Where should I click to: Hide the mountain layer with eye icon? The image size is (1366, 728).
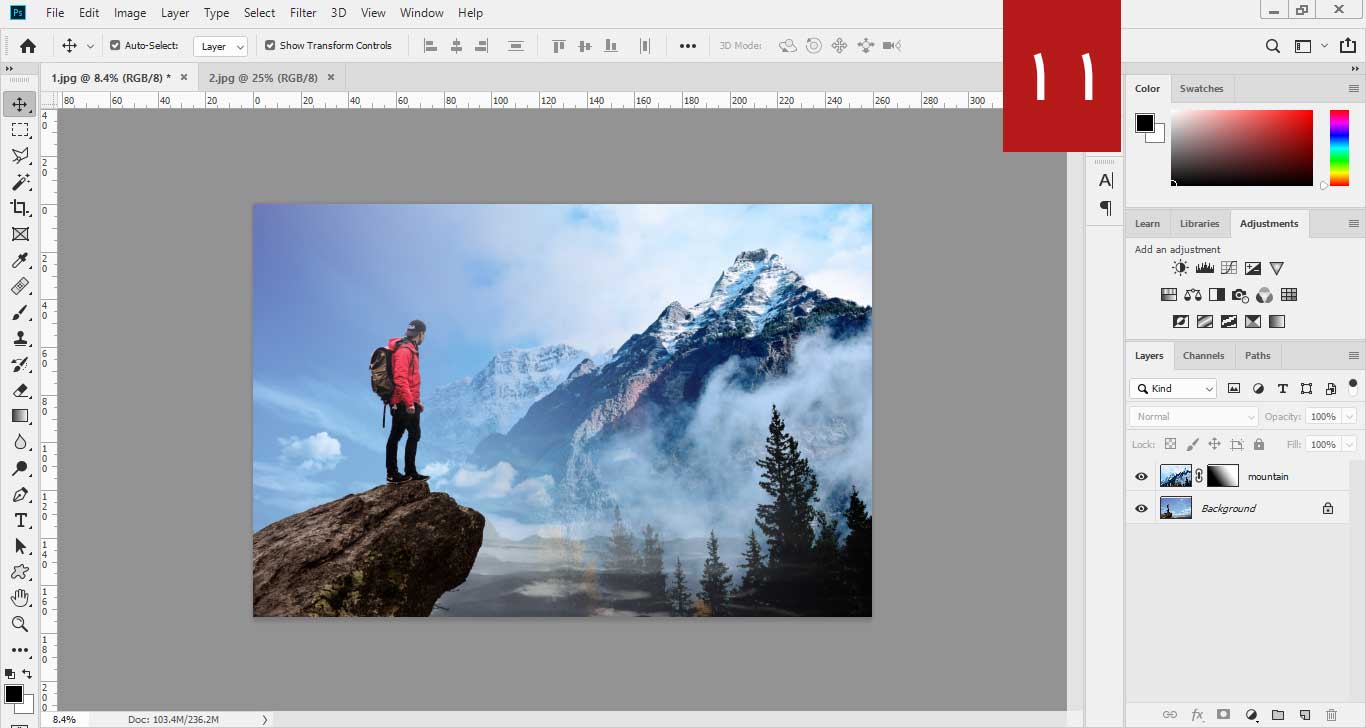[x=1141, y=477]
